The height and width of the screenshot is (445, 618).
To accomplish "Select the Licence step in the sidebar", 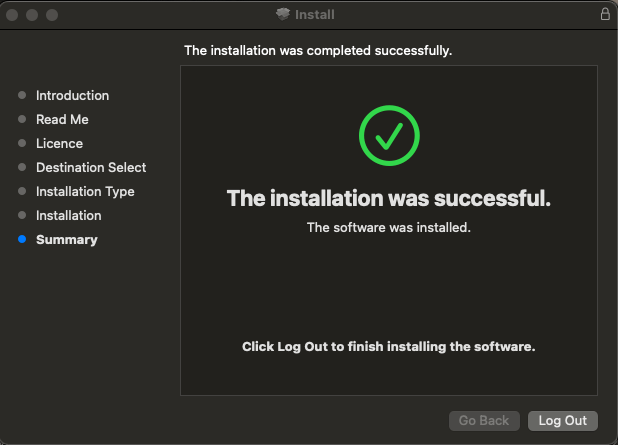I will [59, 144].
